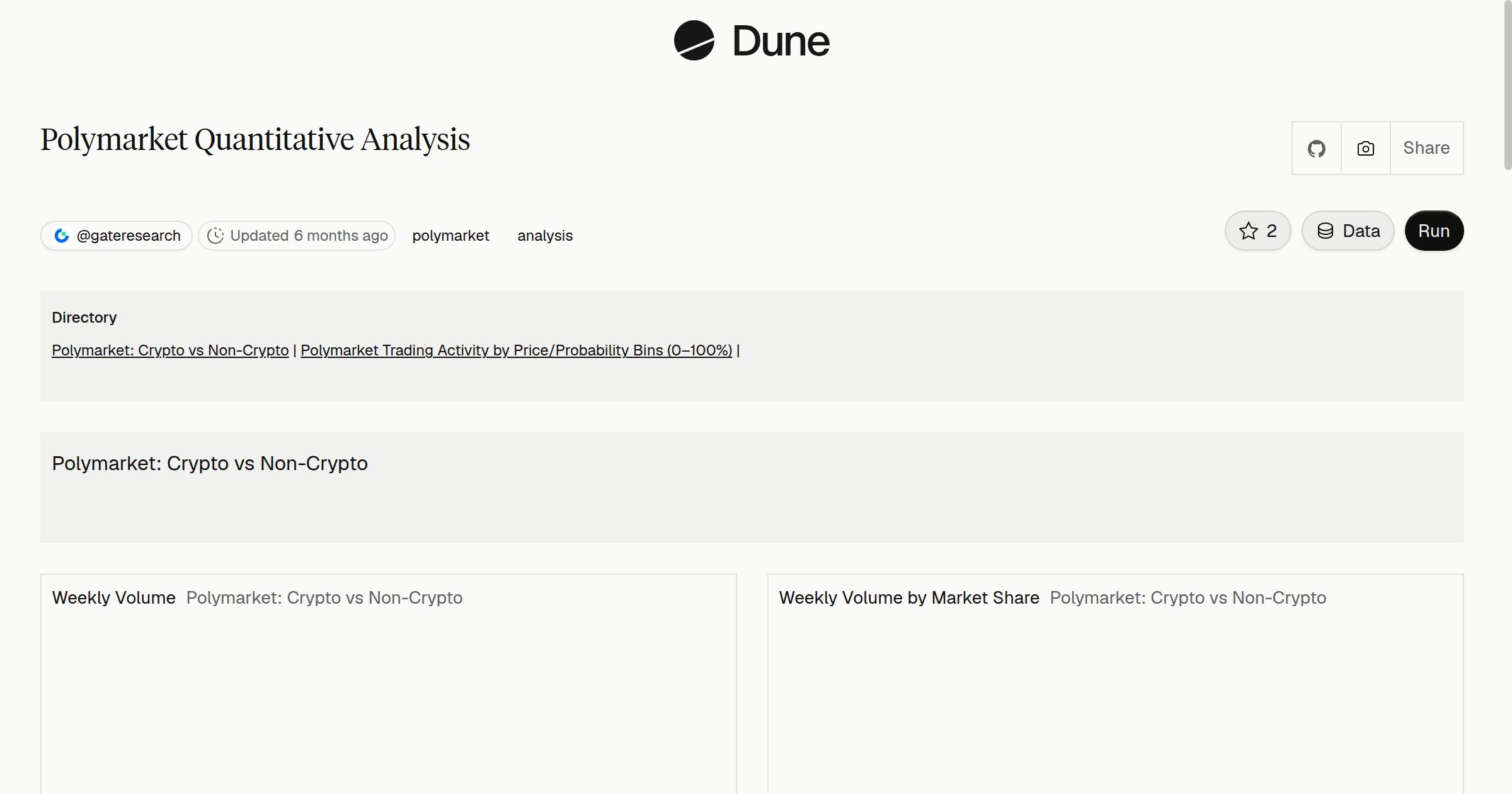
Task: Click the camera screenshot icon
Action: [x=1366, y=148]
